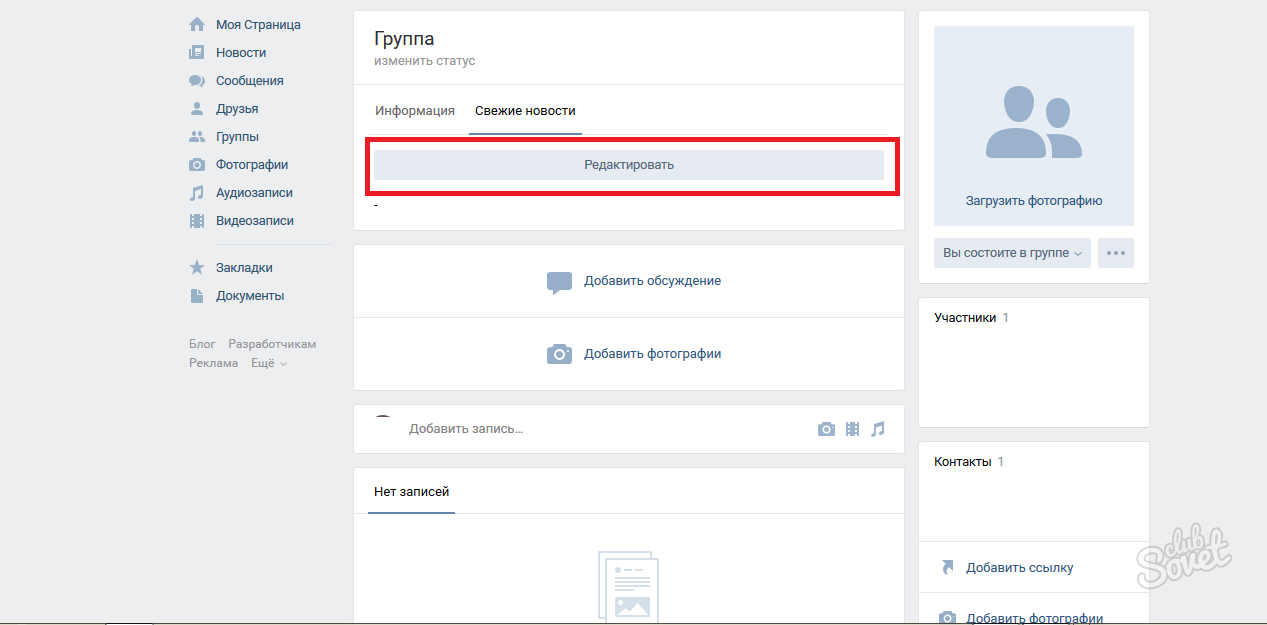Attach a photo using the post box camera icon
The height and width of the screenshot is (625, 1267).
[x=826, y=429]
